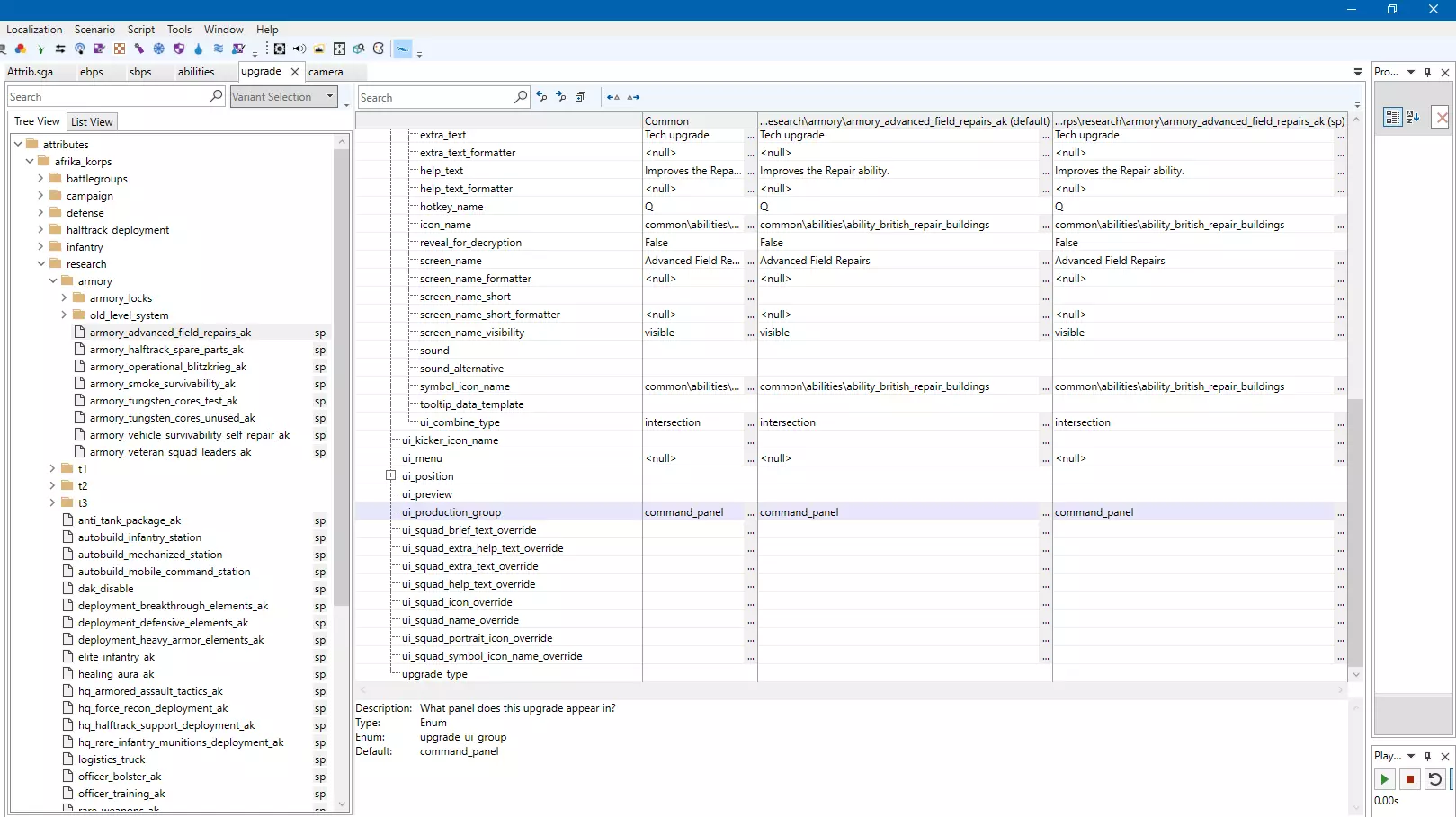Viewport: 1456px width, 817px height.
Task: Toggle categorized view in Properties panel
Action: tap(1392, 117)
